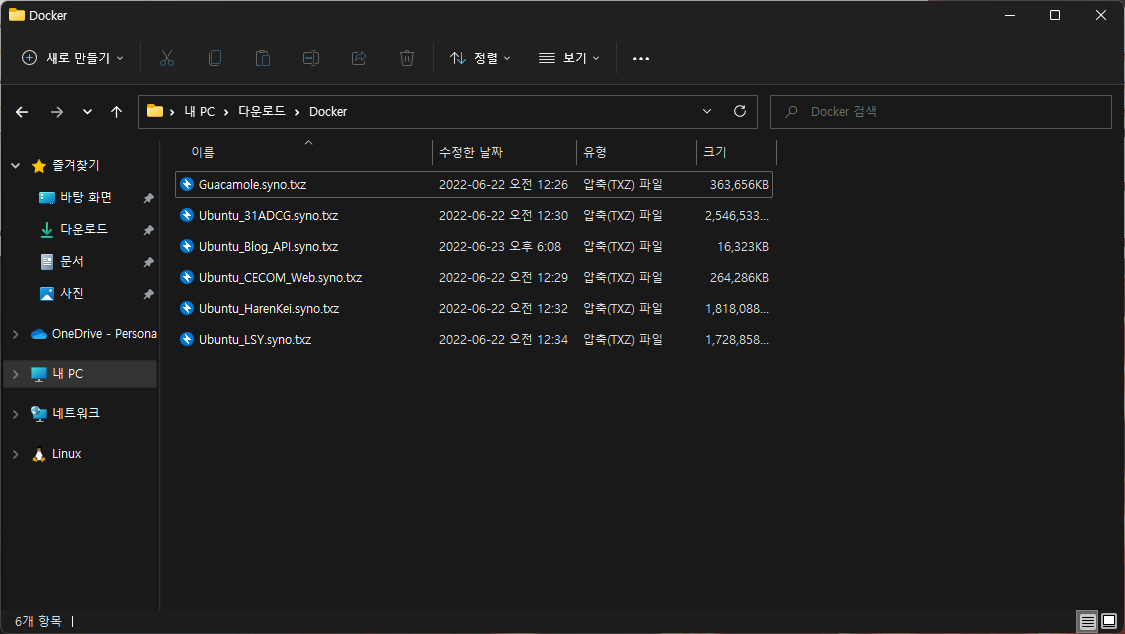1125x634 pixels.
Task: Click the Cut scissors icon
Action: [166, 58]
